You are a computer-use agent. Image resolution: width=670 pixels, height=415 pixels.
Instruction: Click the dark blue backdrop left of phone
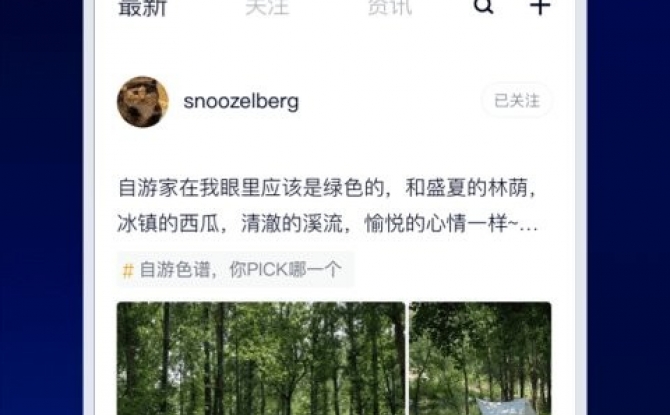(x=41, y=207)
